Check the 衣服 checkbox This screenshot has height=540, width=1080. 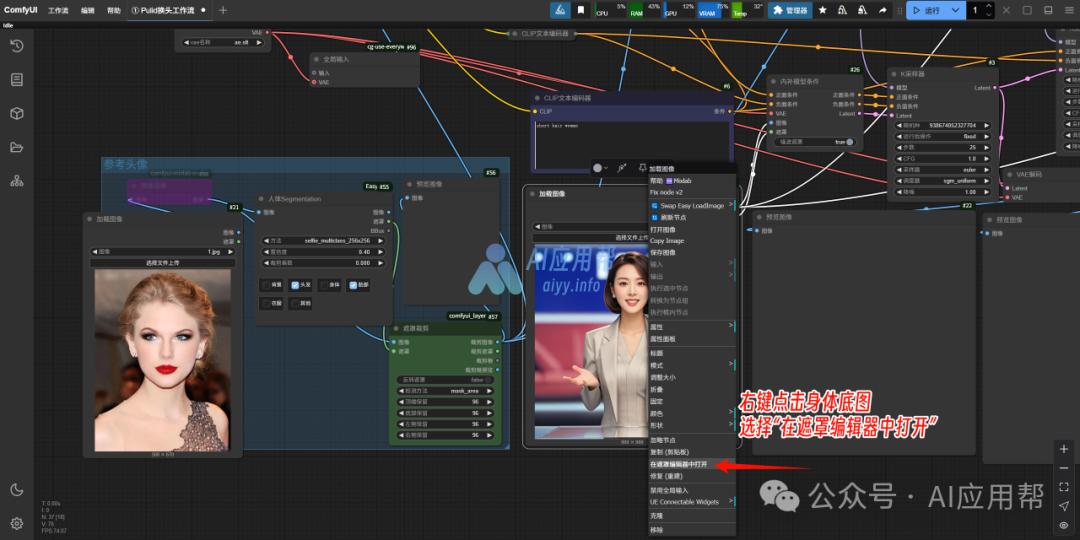pos(267,303)
